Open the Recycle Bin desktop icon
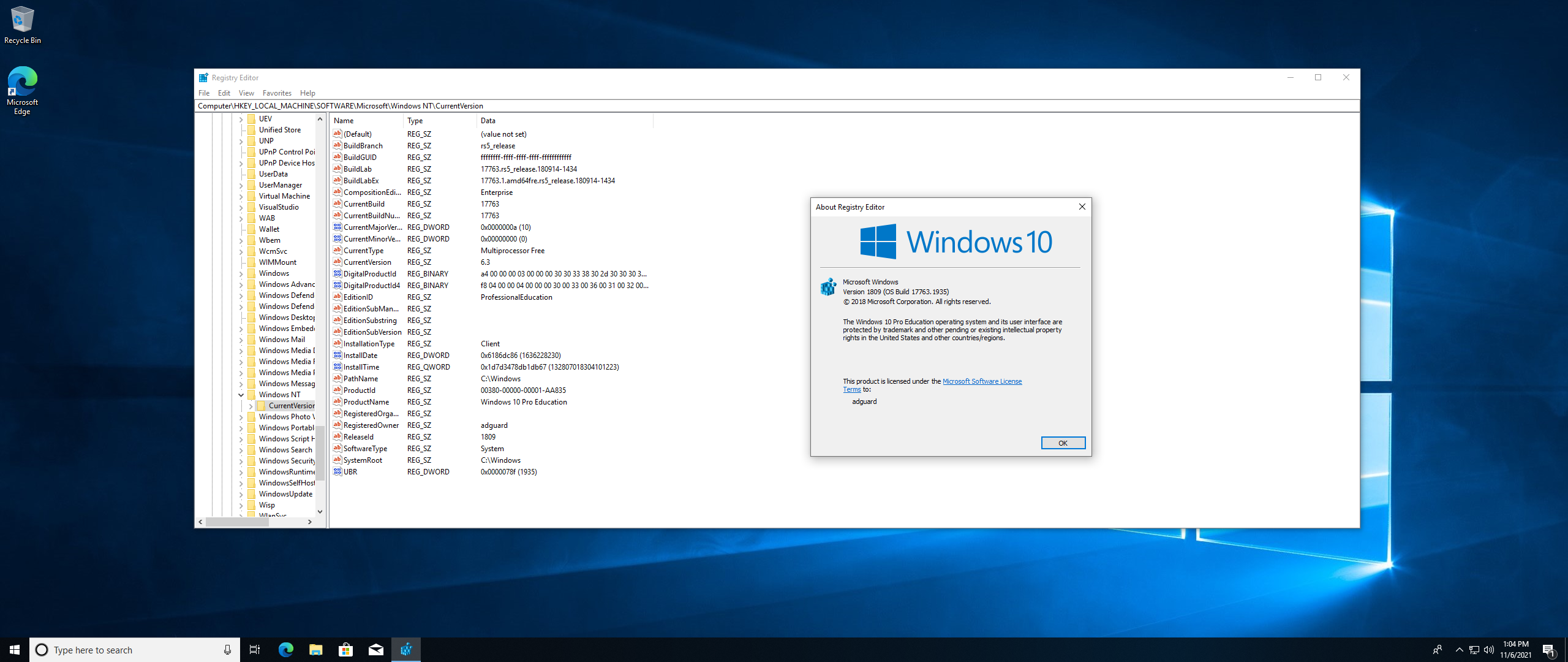The width and height of the screenshot is (1568, 662). point(23,25)
